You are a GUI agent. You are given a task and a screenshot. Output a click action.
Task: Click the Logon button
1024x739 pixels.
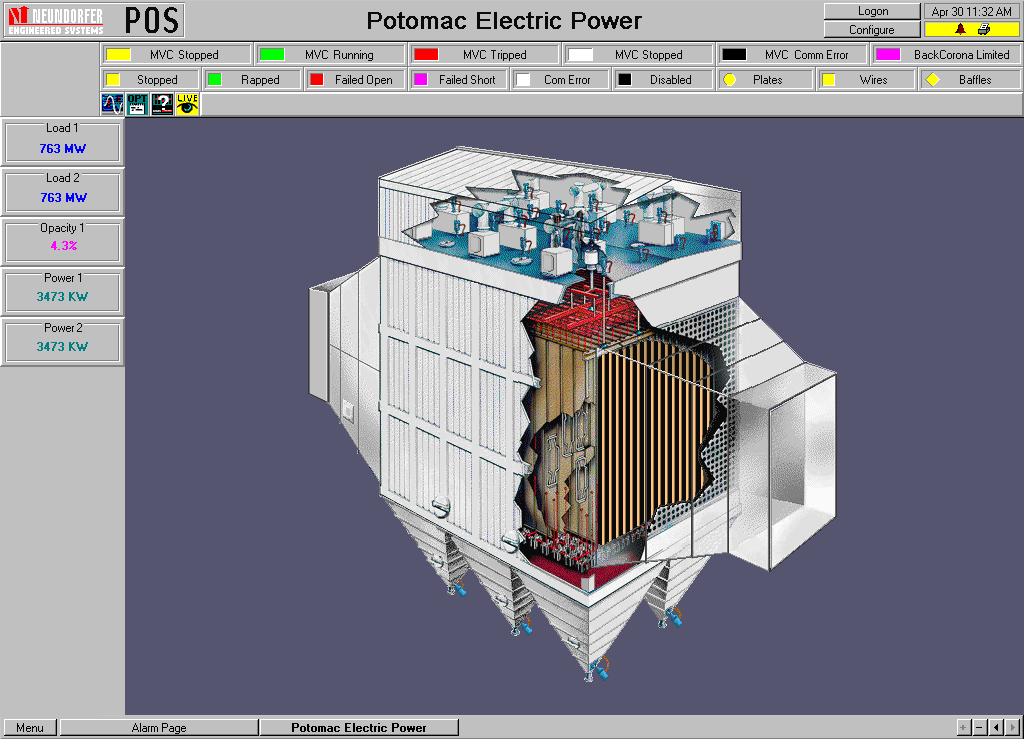pyautogui.click(x=872, y=11)
